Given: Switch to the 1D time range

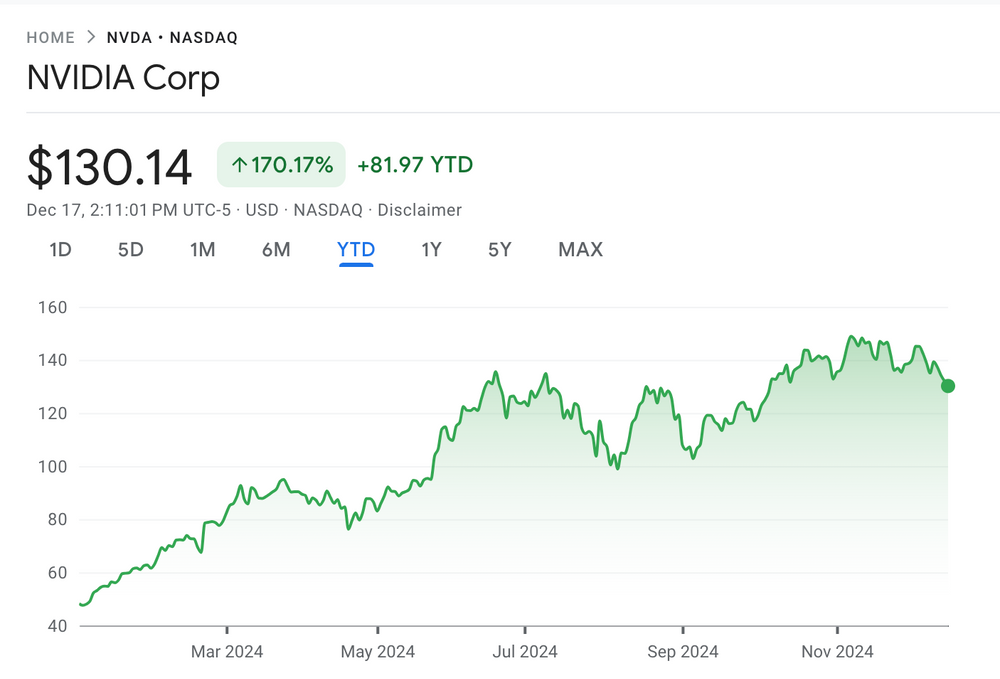Looking at the screenshot, I should [x=60, y=250].
